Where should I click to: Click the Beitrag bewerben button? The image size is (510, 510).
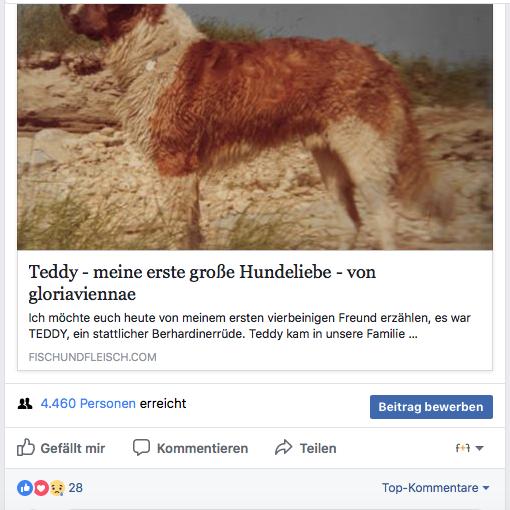431,407
